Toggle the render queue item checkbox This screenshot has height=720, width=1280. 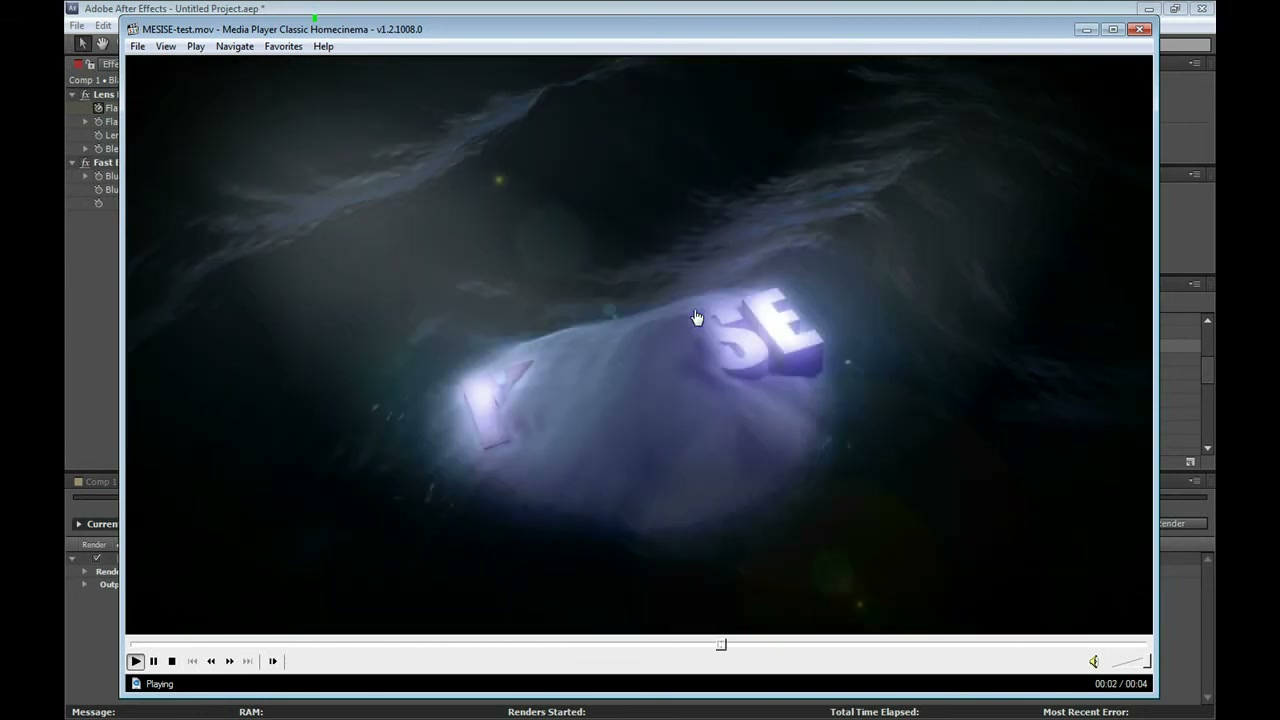click(97, 558)
